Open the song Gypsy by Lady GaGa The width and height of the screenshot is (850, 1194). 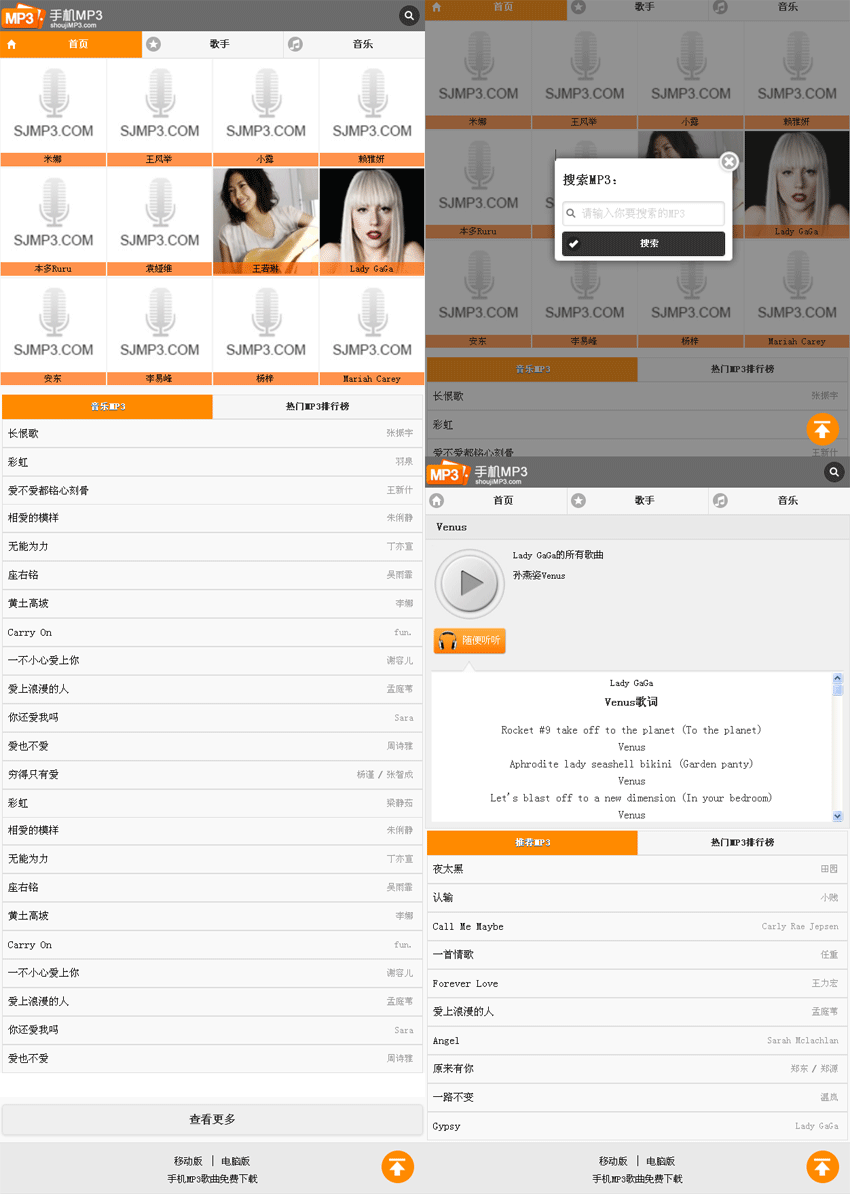tap(638, 1125)
